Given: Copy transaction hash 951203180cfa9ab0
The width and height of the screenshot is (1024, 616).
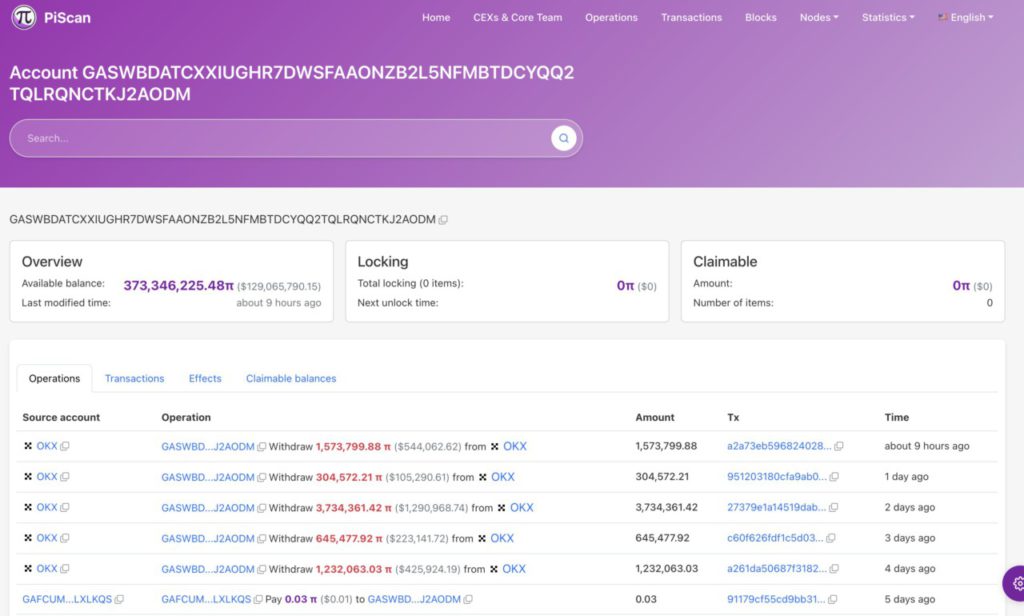Looking at the screenshot, I should click(834, 477).
